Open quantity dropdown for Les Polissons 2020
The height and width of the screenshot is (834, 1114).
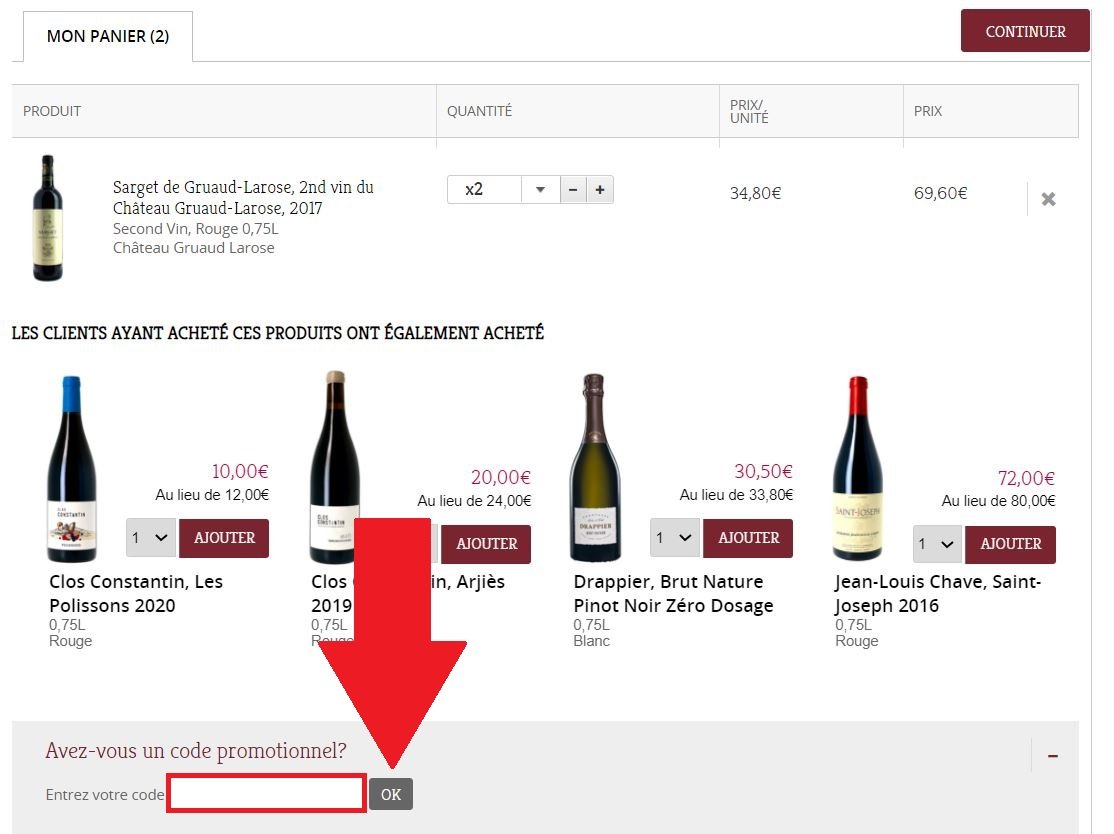pyautogui.click(x=151, y=538)
